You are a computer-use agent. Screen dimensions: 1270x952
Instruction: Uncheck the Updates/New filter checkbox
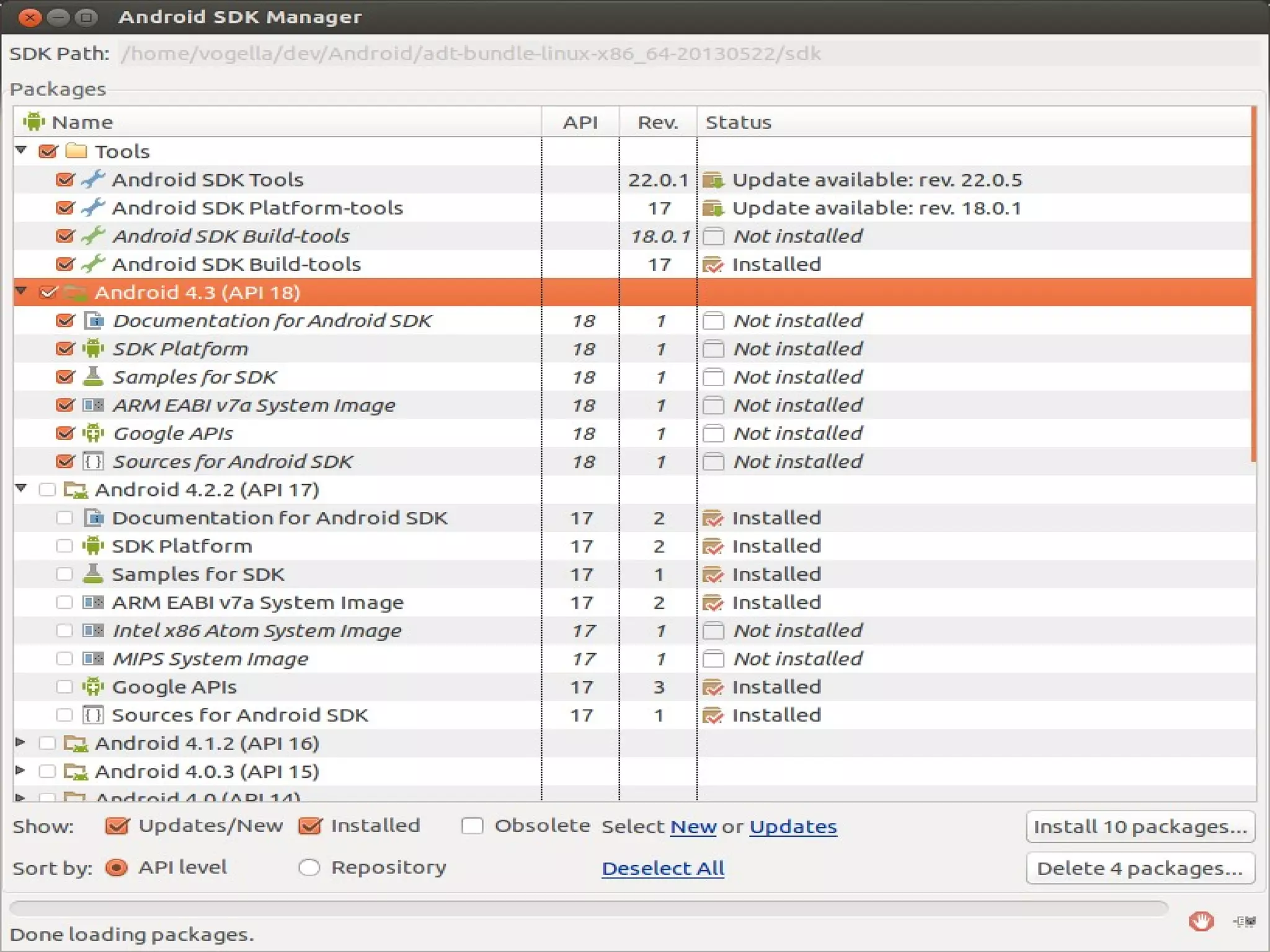click(117, 826)
